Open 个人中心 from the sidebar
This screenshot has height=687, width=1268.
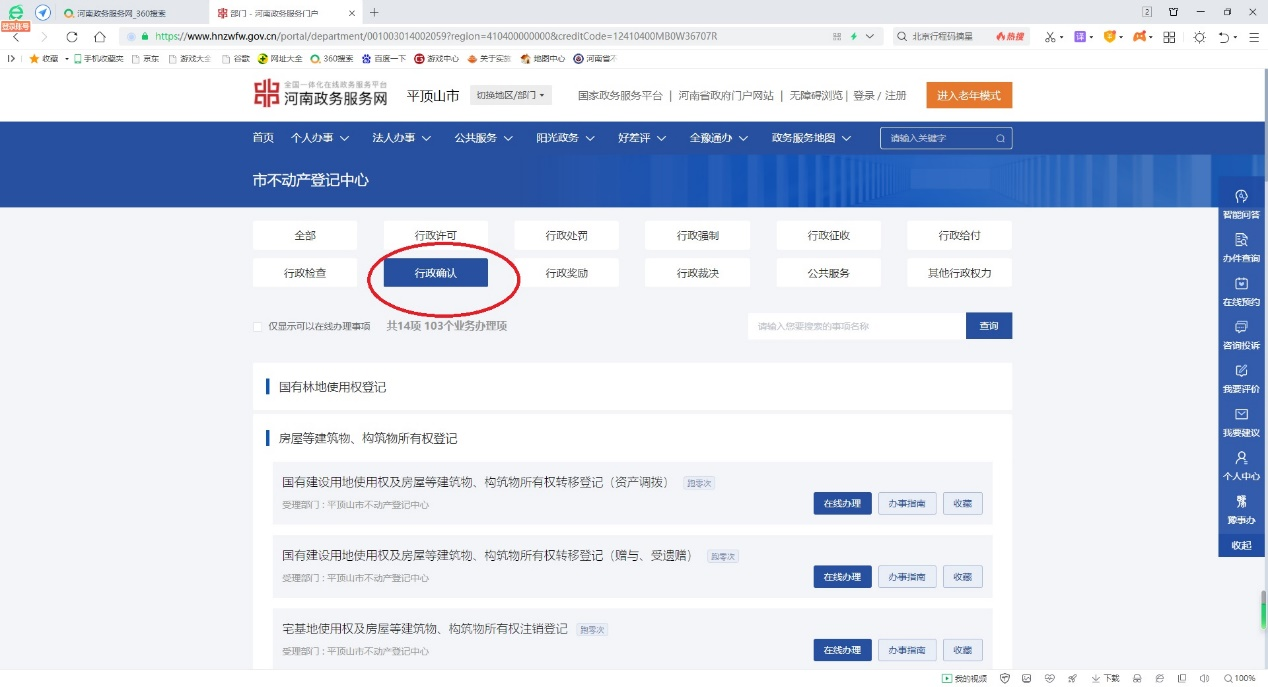tap(1241, 459)
